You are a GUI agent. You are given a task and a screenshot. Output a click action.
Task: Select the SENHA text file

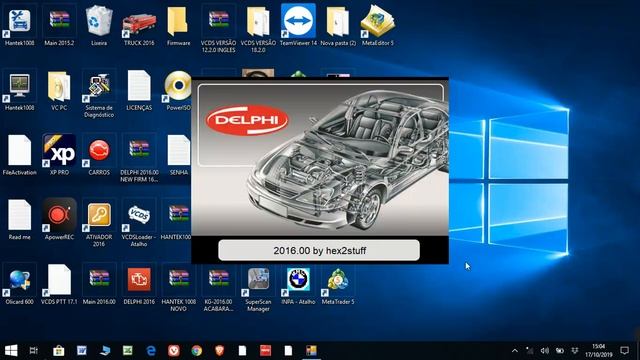[178, 155]
